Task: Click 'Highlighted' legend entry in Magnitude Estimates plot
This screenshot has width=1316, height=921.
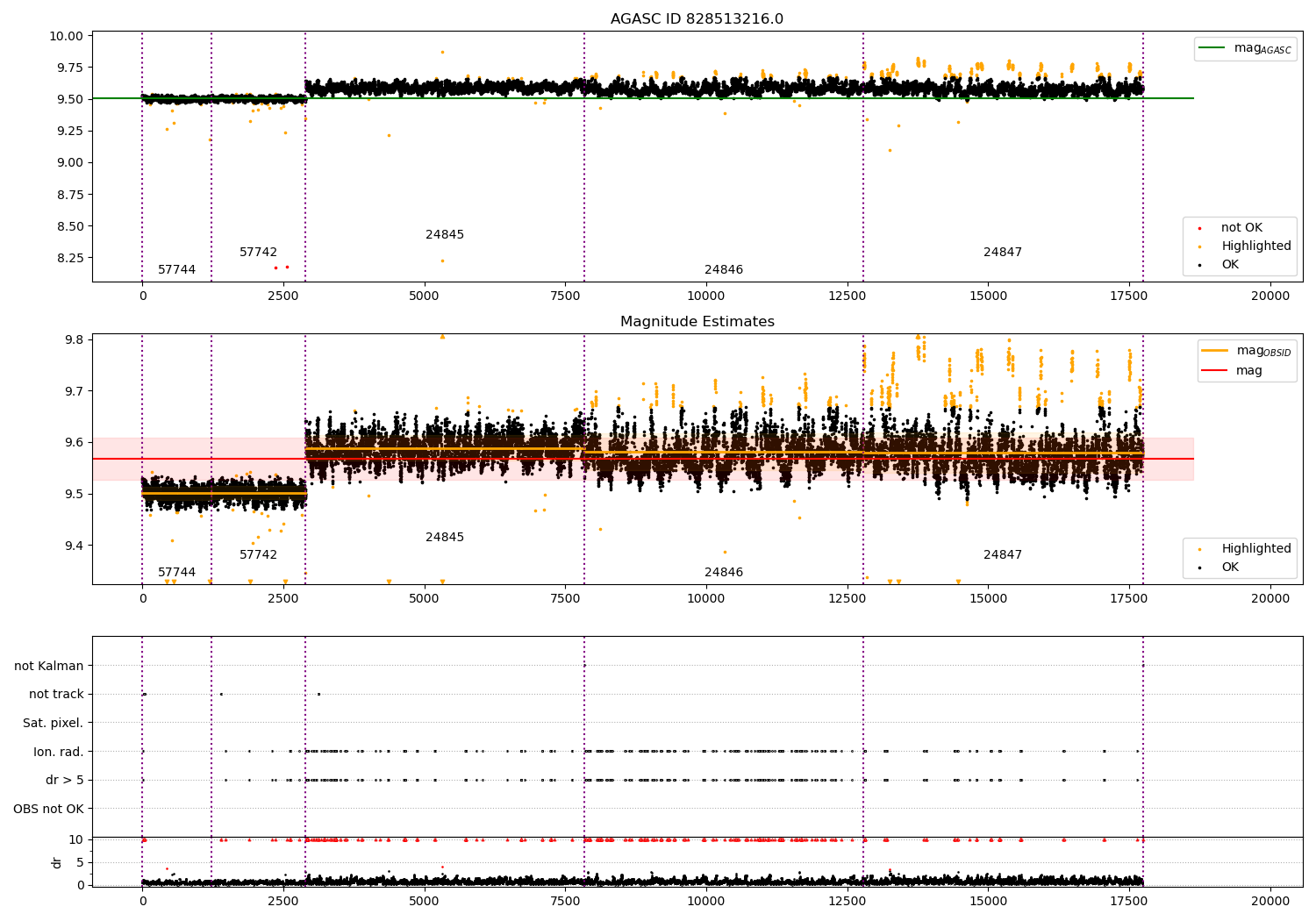Action: click(x=1255, y=549)
